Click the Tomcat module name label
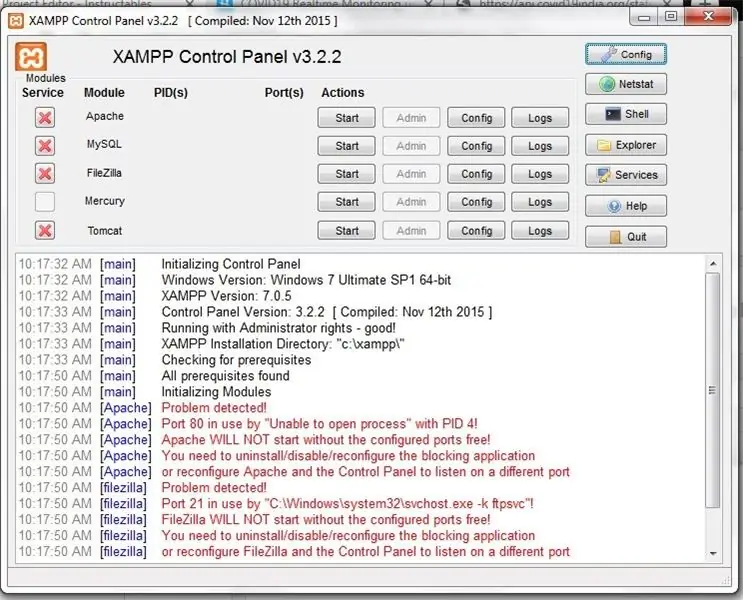The image size is (743, 600). [x=105, y=231]
